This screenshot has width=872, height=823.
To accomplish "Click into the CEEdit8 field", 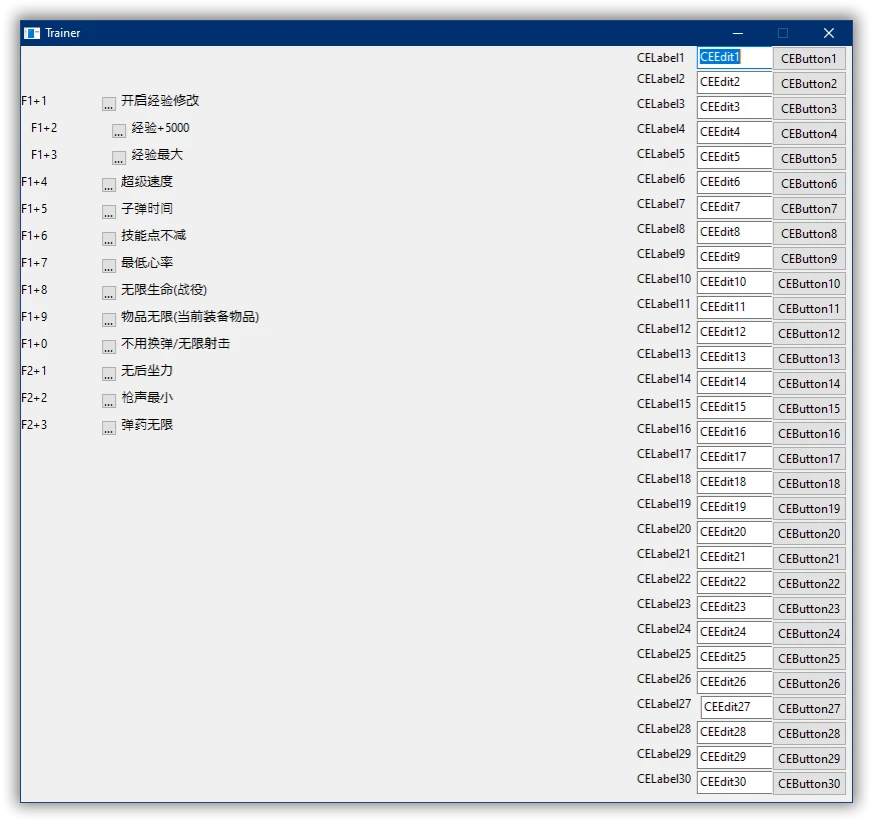I will click(x=734, y=232).
